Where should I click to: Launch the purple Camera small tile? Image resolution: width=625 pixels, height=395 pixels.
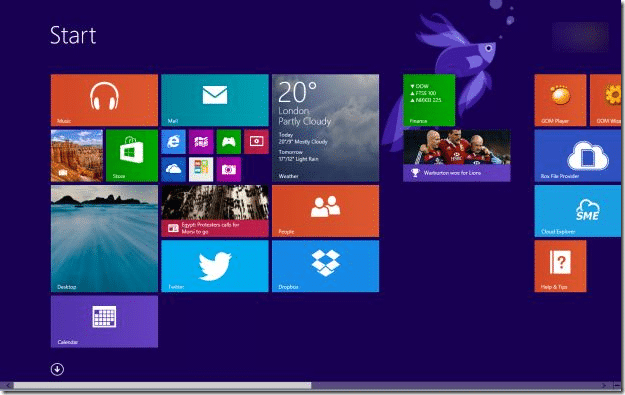(229, 169)
